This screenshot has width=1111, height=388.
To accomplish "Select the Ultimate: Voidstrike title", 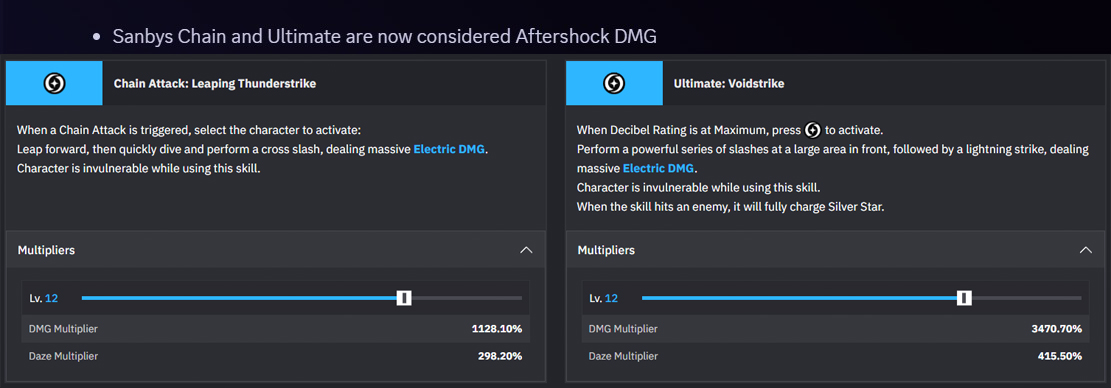I will coord(728,84).
